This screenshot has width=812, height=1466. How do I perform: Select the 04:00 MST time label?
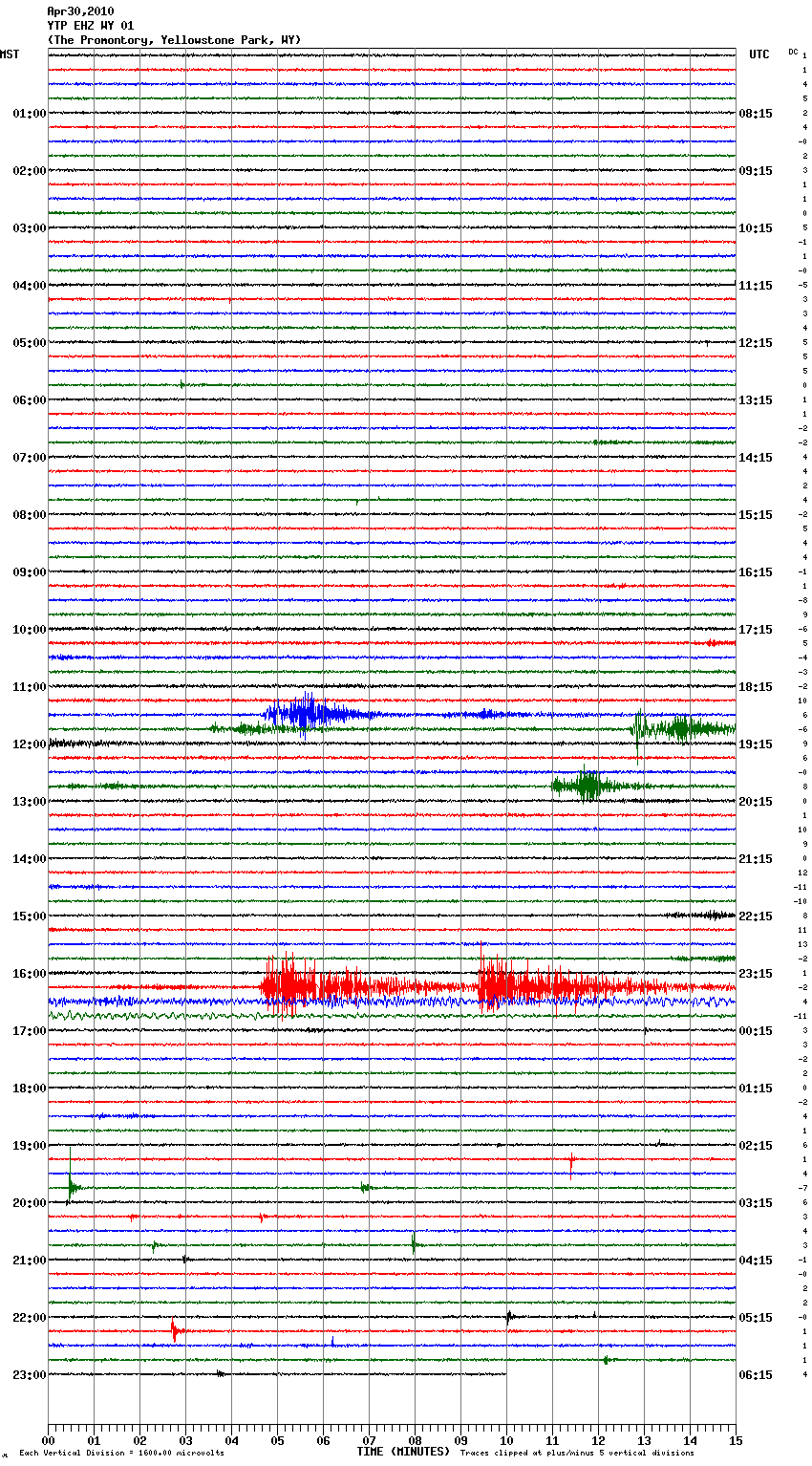click(x=30, y=286)
